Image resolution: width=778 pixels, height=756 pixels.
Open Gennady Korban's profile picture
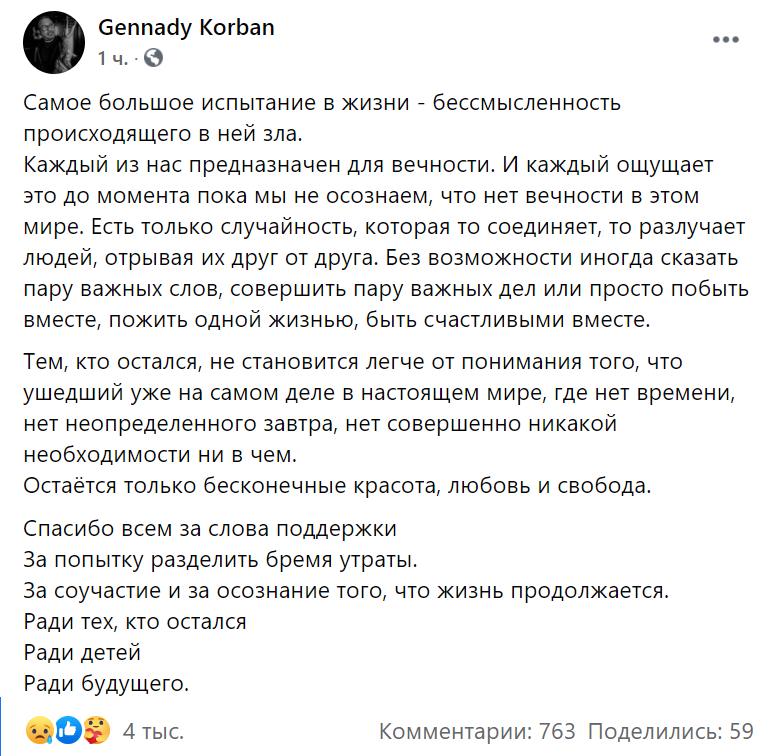[53, 42]
